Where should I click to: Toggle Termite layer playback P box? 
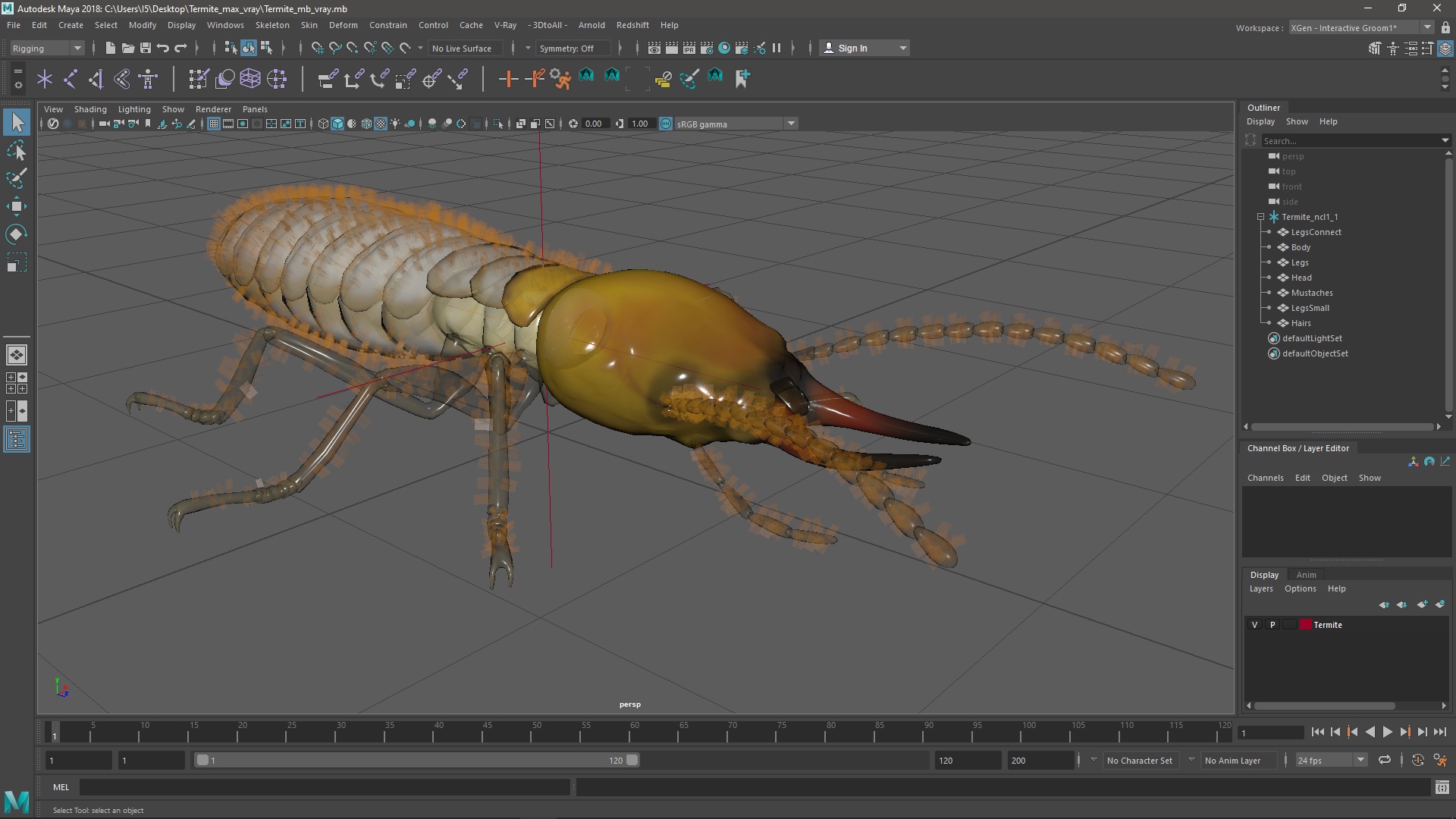(x=1272, y=625)
